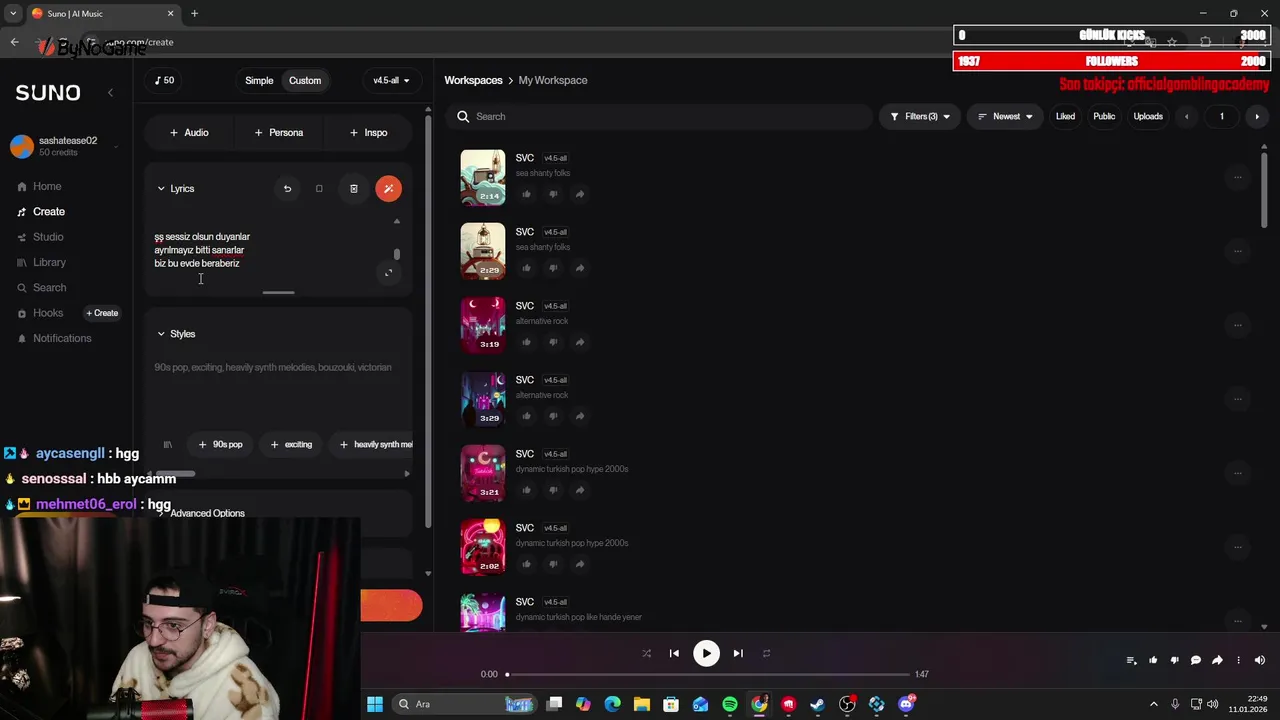Click the Workspaces breadcrumb link
The image size is (1280, 720).
pos(473,80)
